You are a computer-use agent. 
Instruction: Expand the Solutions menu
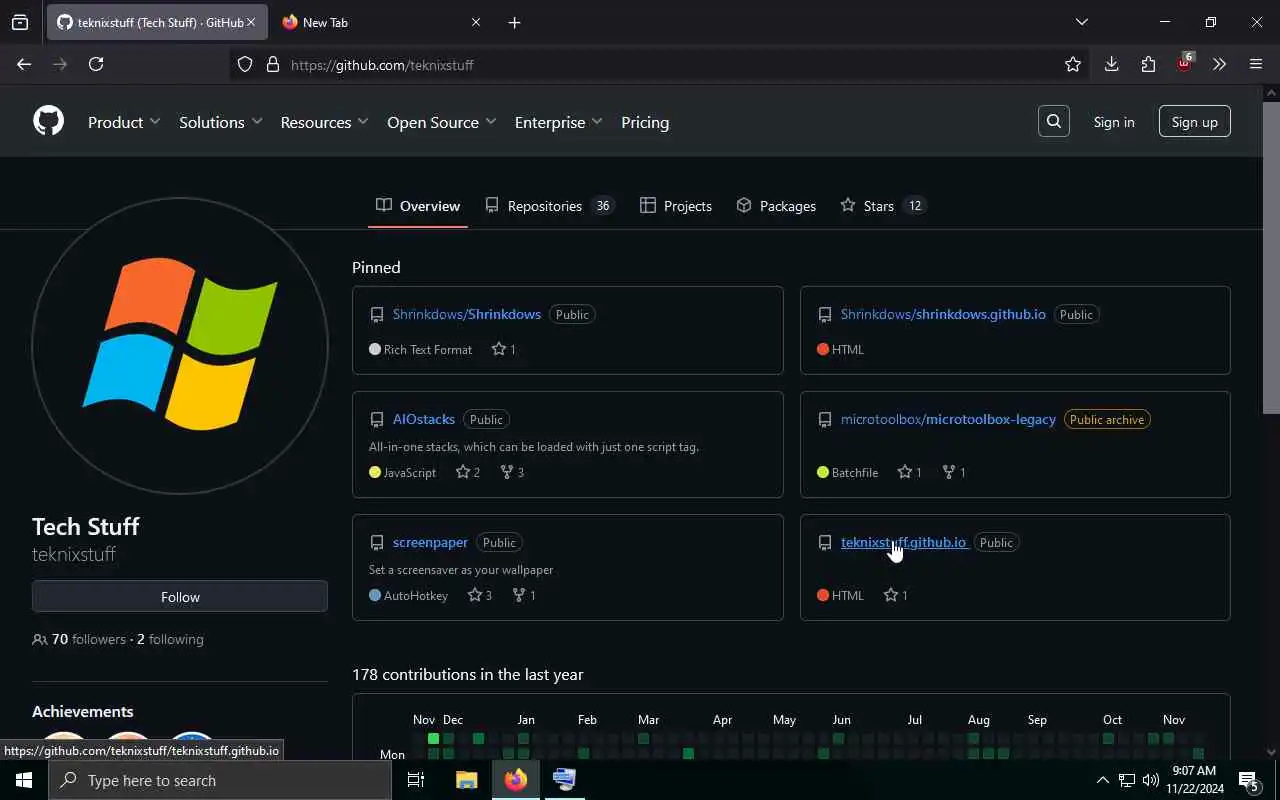220,122
